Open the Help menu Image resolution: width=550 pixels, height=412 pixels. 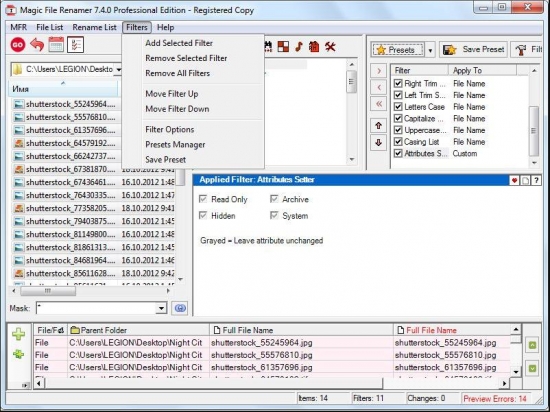[x=165, y=27]
